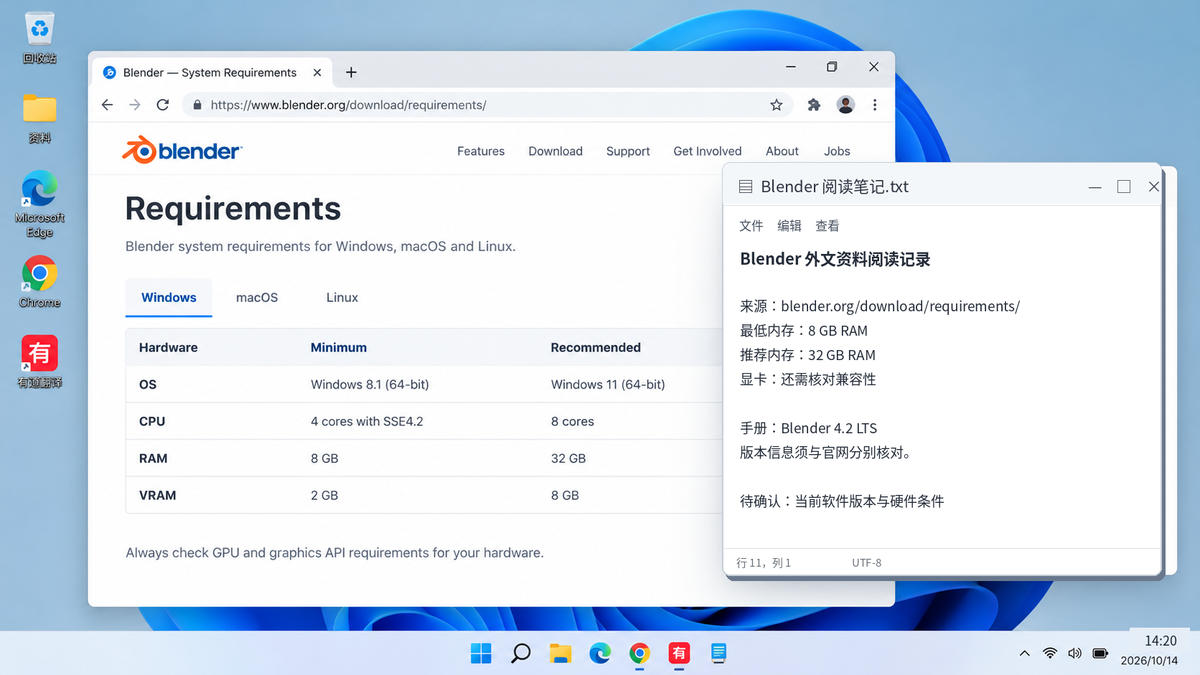The height and width of the screenshot is (675, 1200).
Task: Click the Blender logo
Action: coord(181,151)
